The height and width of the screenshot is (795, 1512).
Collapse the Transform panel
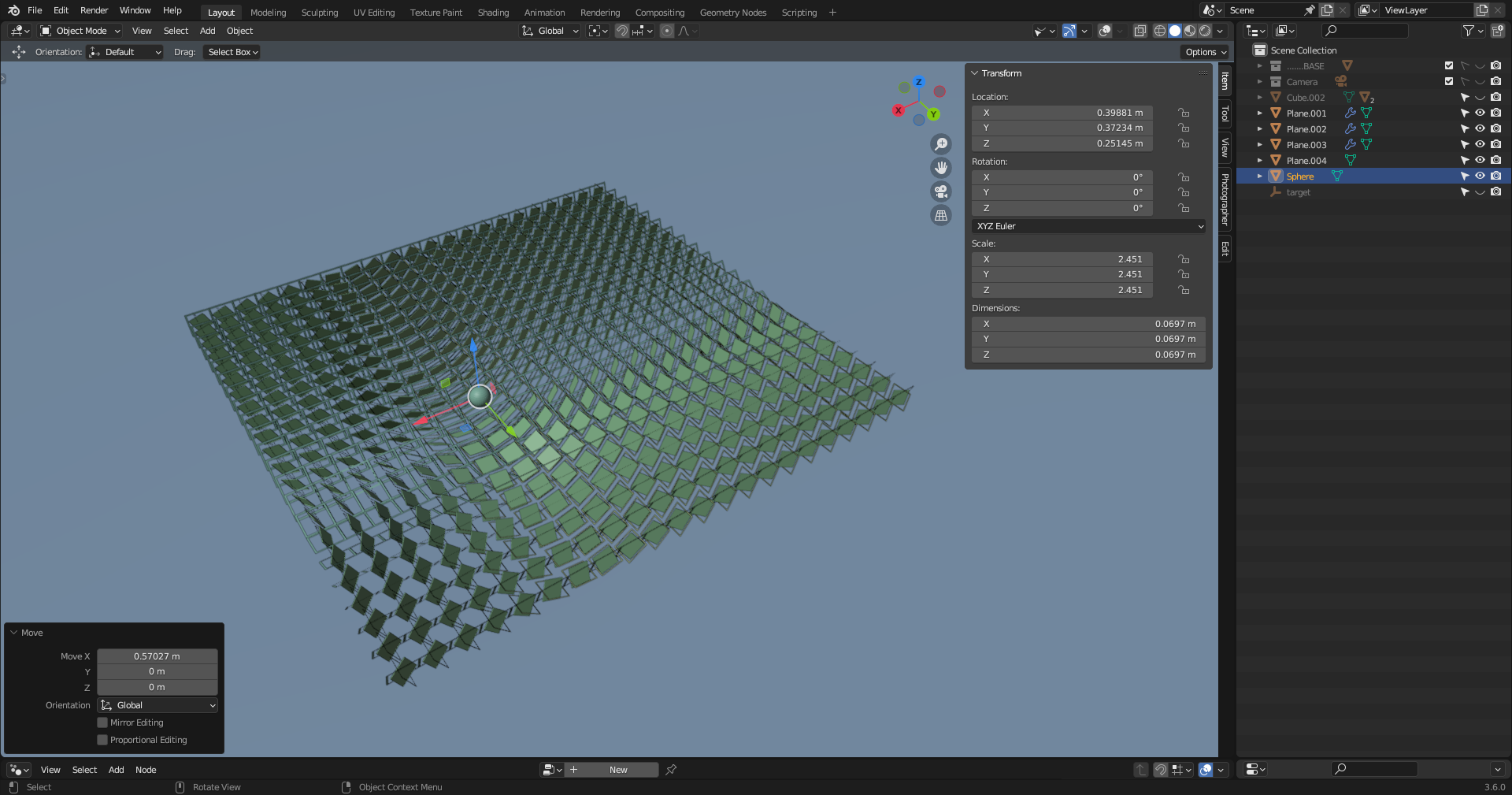(975, 73)
